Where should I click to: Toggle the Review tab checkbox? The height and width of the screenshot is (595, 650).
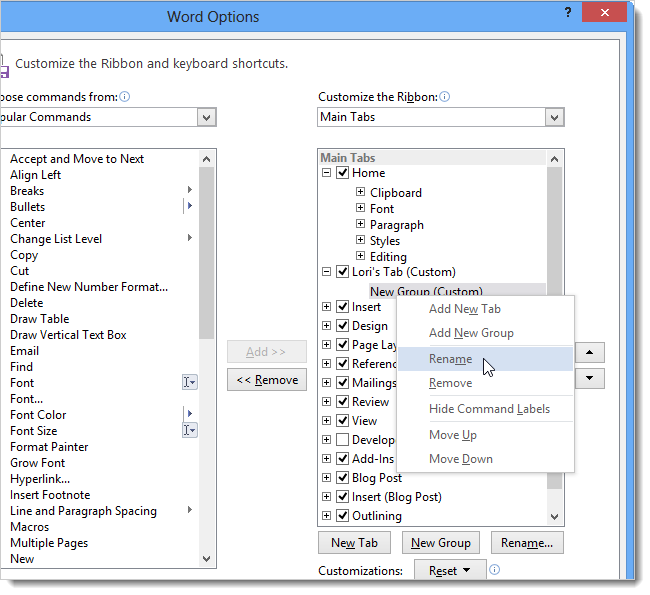tap(342, 401)
